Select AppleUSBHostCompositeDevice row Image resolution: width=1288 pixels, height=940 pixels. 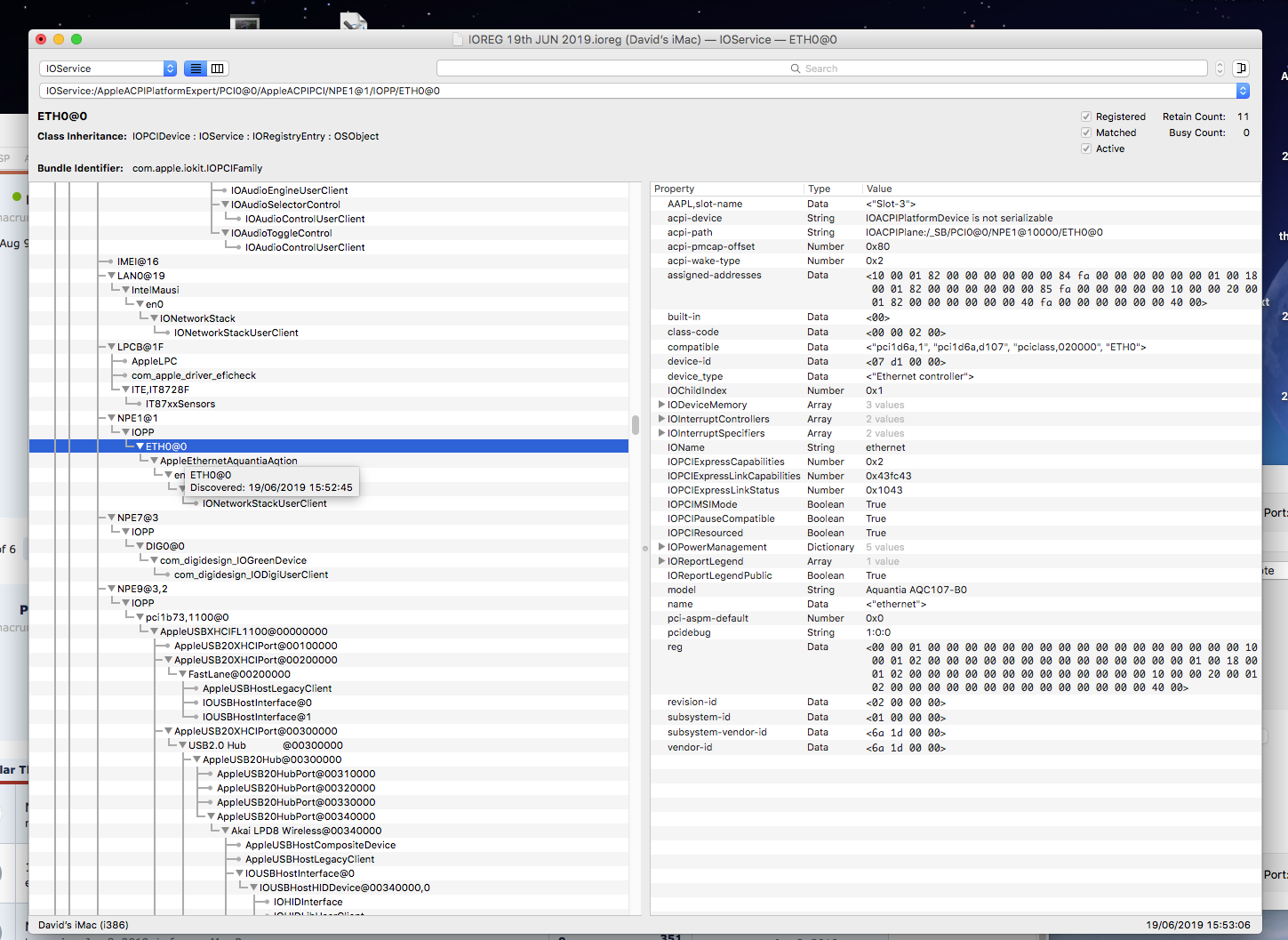pyautogui.click(x=320, y=845)
